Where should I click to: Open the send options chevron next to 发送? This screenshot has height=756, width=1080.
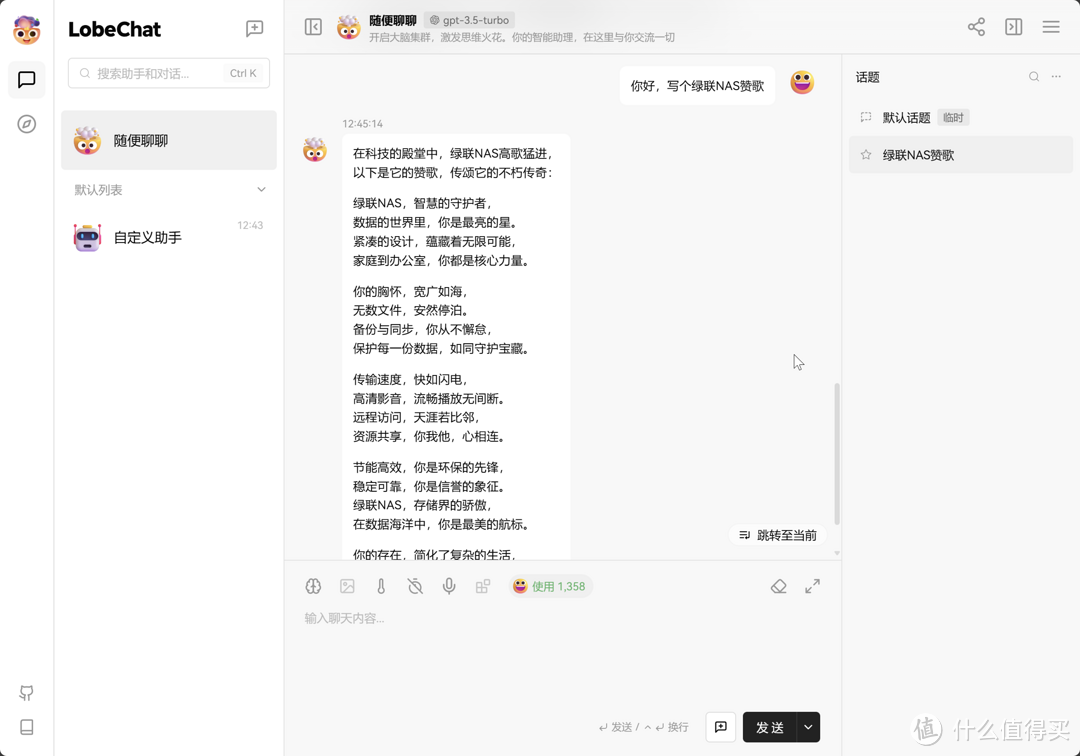click(x=806, y=727)
